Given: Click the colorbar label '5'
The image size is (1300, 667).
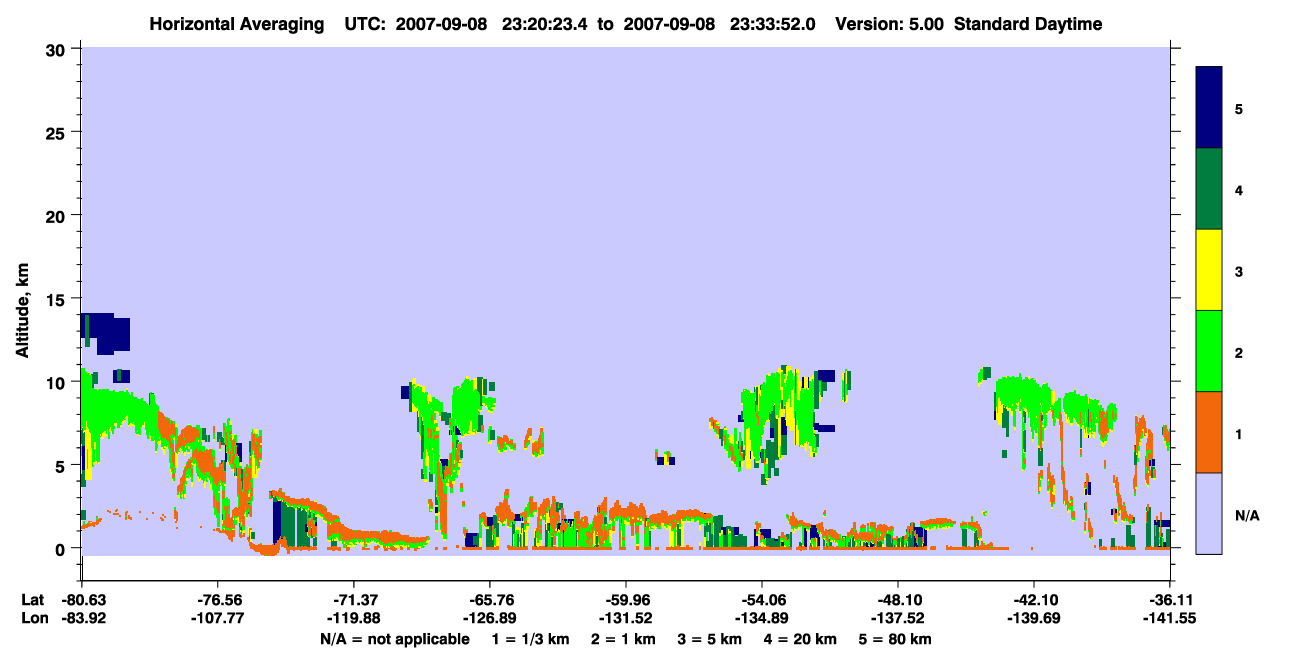Looking at the screenshot, I should click(1239, 108).
